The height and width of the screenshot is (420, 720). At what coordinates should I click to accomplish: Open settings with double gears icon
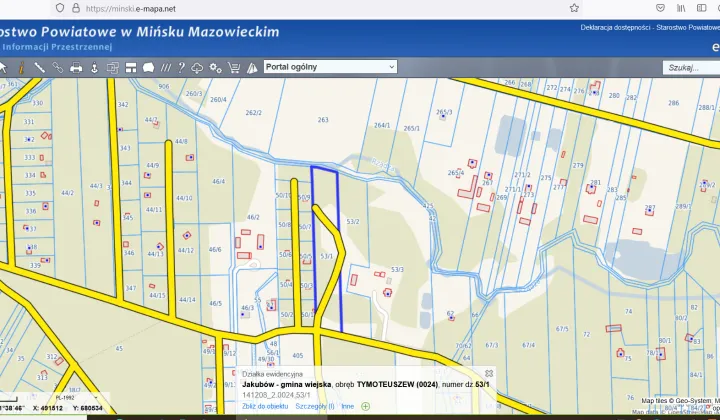[x=215, y=68]
